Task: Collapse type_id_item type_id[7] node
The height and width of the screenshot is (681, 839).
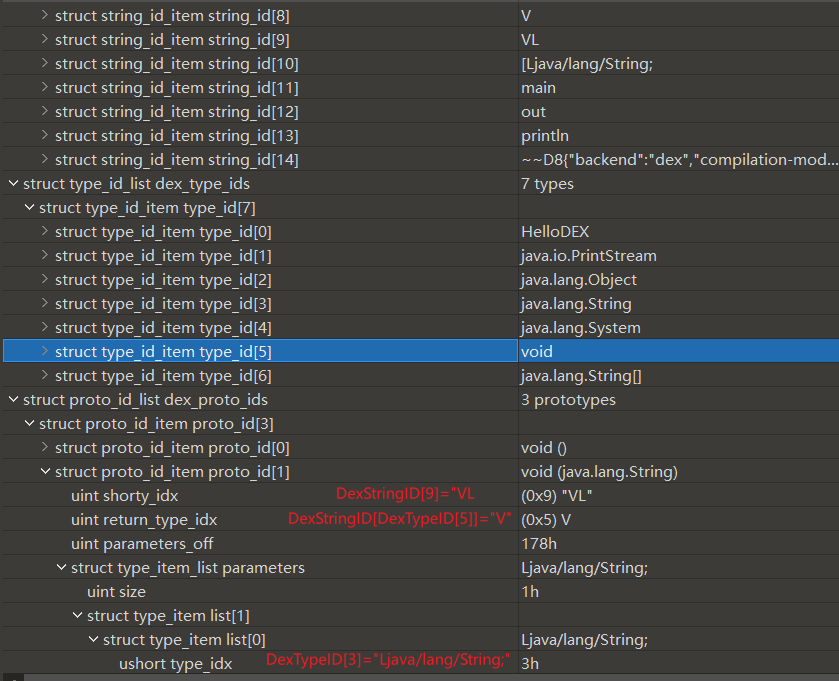Action: [x=29, y=208]
